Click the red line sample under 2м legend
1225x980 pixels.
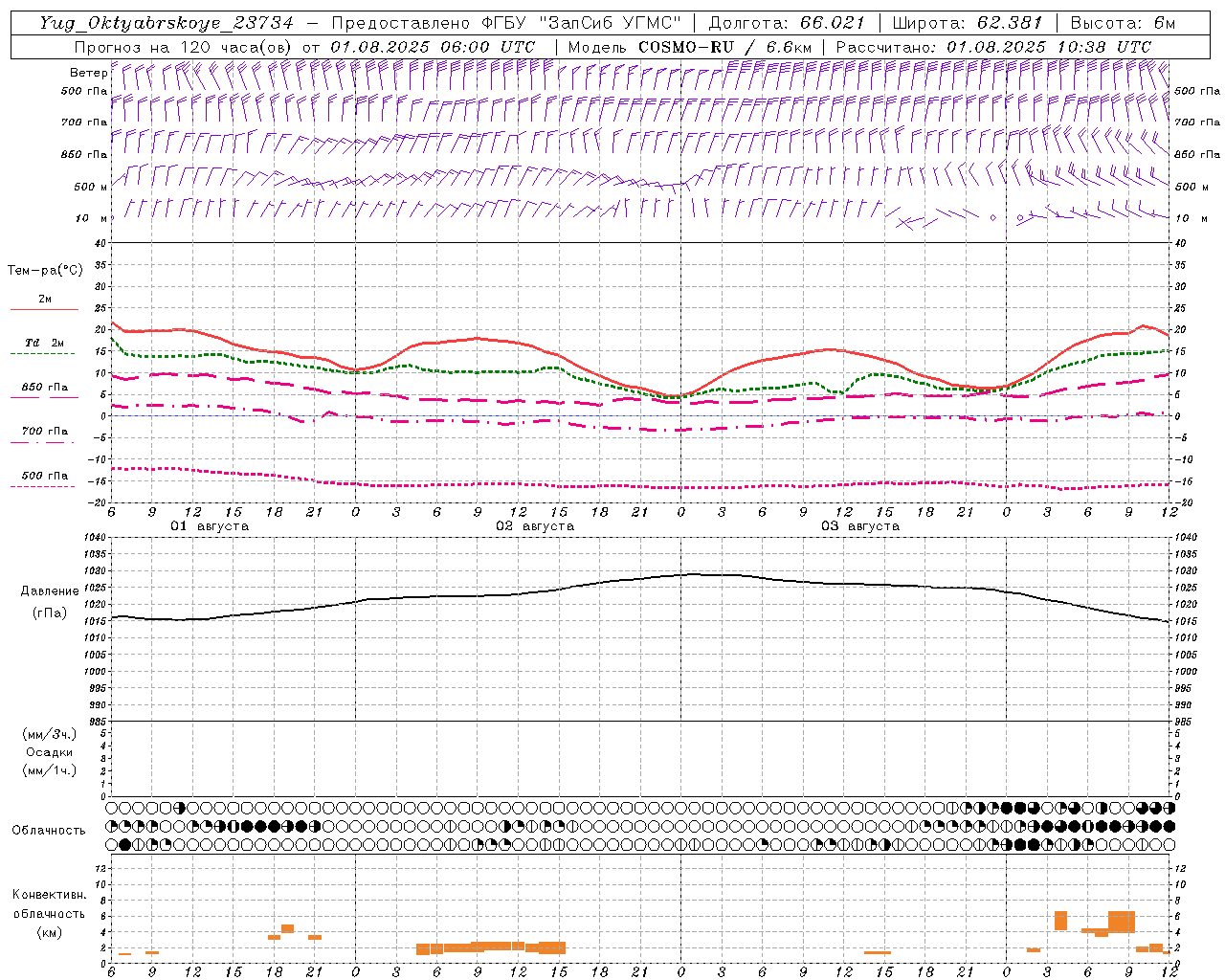[44, 309]
